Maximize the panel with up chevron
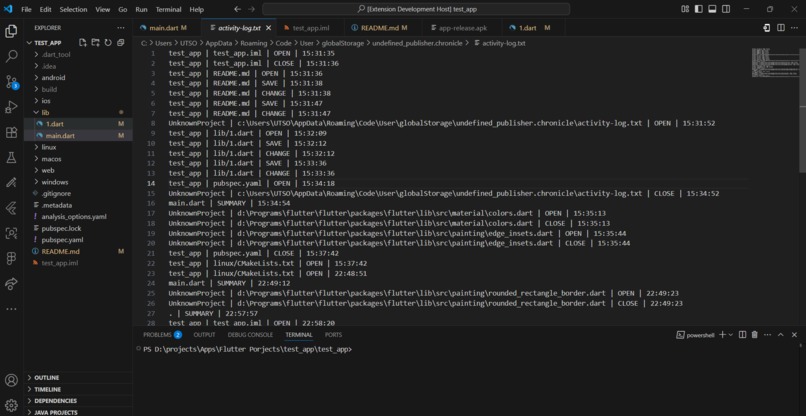Image resolution: width=806 pixels, height=416 pixels. coord(780,335)
